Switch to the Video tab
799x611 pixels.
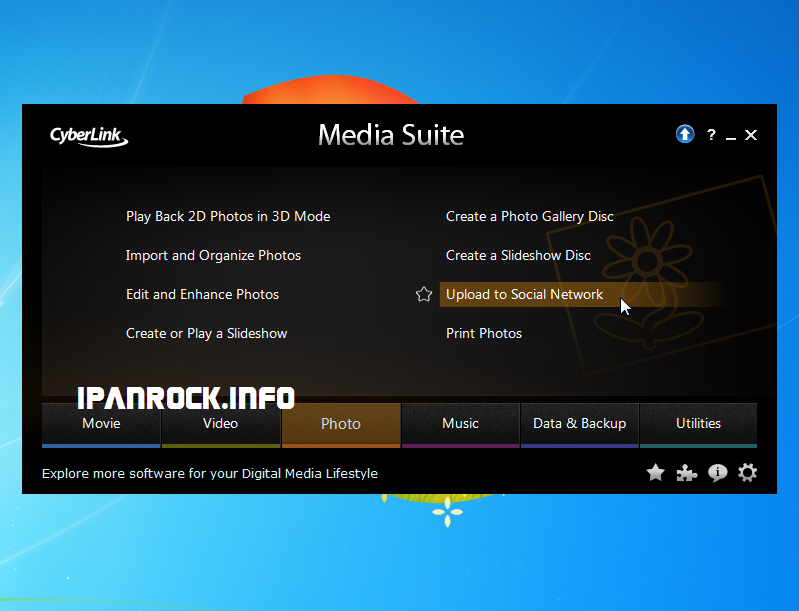(221, 425)
